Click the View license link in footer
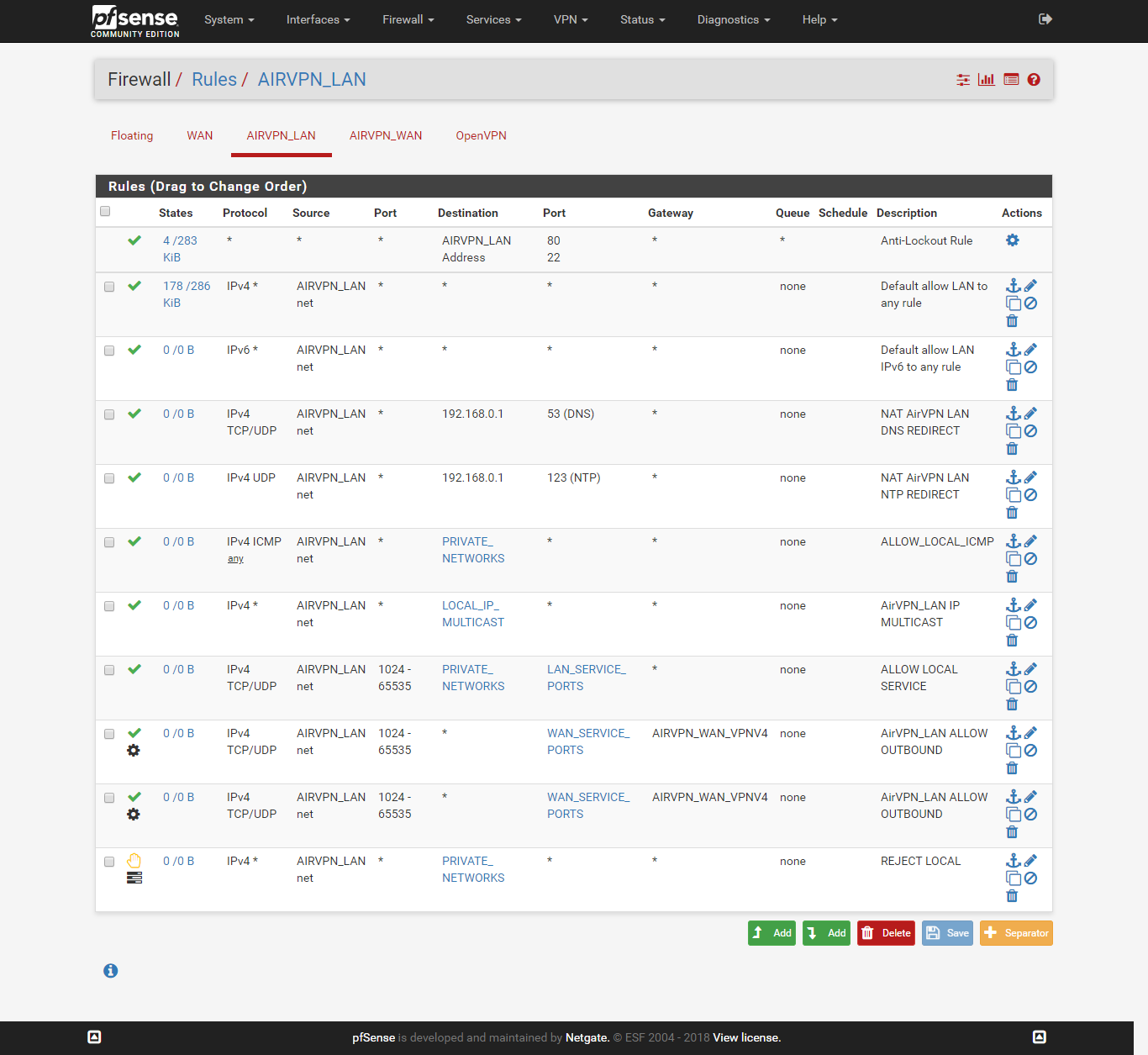1148x1055 pixels. coord(747,1038)
